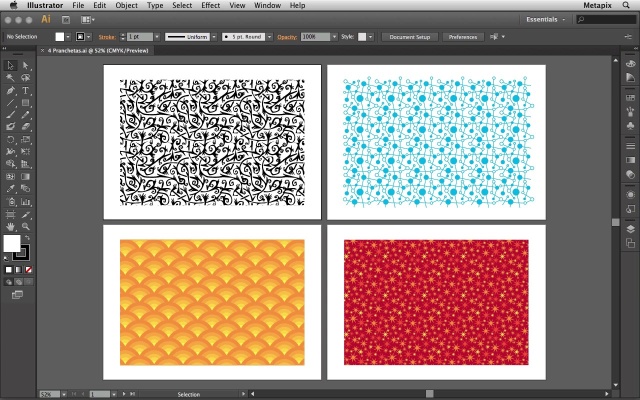Image resolution: width=640 pixels, height=400 pixels.
Task: Select the Pencil tool
Action: point(25,115)
